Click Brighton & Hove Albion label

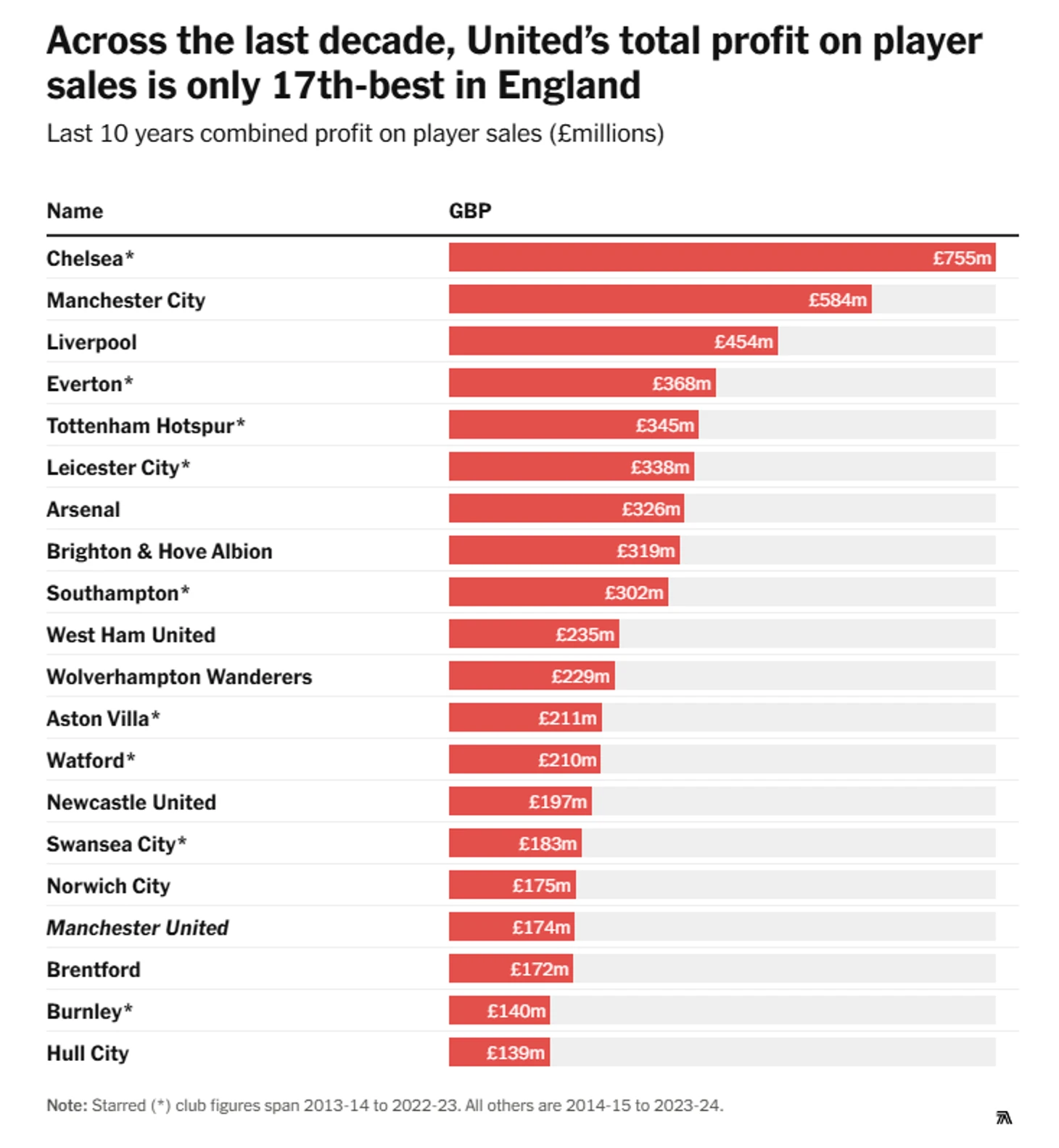click(160, 551)
